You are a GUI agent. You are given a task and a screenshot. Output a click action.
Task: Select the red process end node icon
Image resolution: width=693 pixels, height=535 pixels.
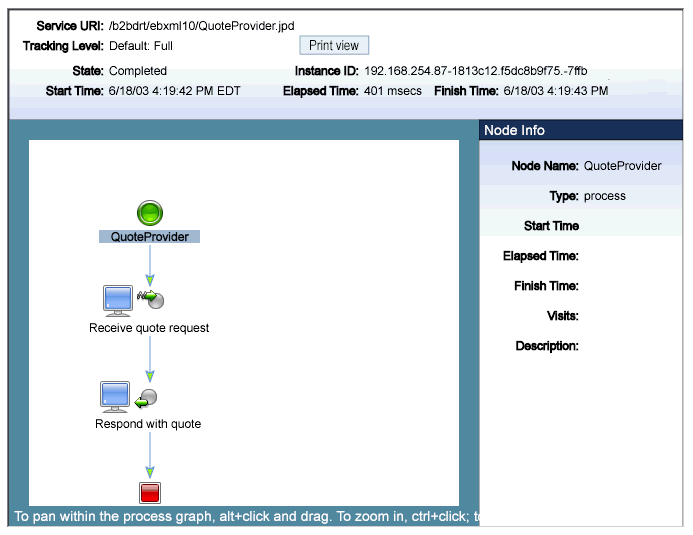(150, 493)
